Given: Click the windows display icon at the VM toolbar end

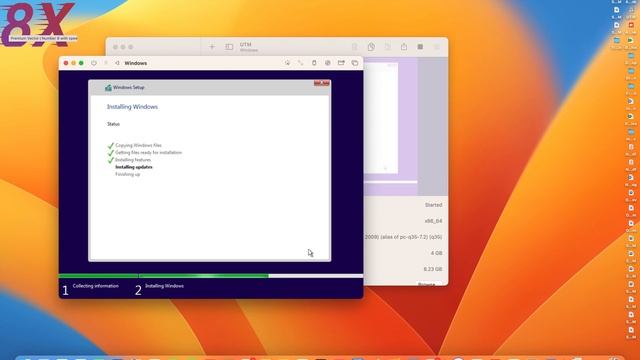Looking at the screenshot, I should click(355, 63).
